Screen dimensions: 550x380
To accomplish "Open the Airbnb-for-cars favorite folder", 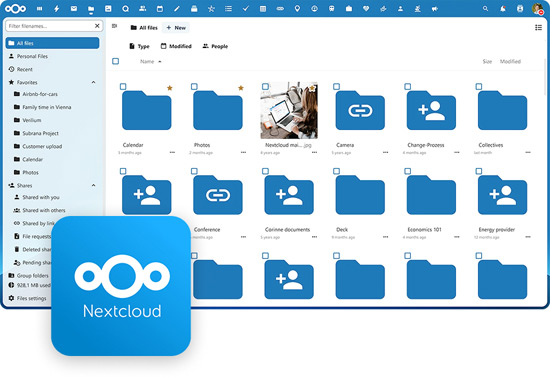I will click(x=40, y=94).
